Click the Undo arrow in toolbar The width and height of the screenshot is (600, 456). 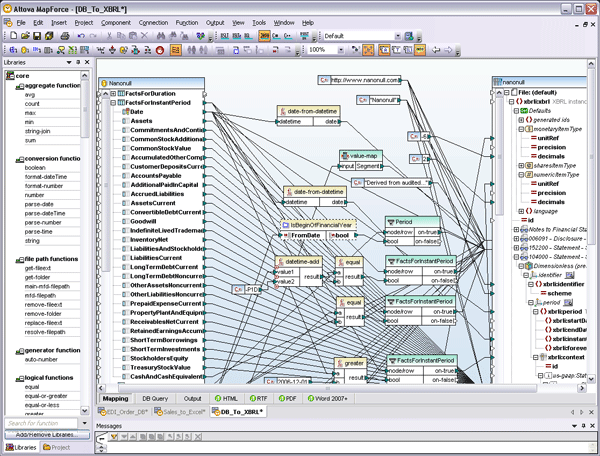tap(81, 36)
